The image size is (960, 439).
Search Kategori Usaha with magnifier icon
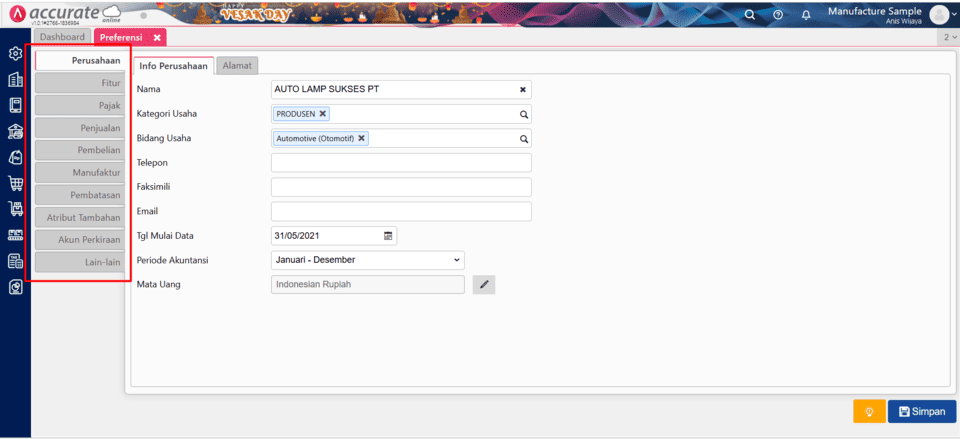click(524, 114)
